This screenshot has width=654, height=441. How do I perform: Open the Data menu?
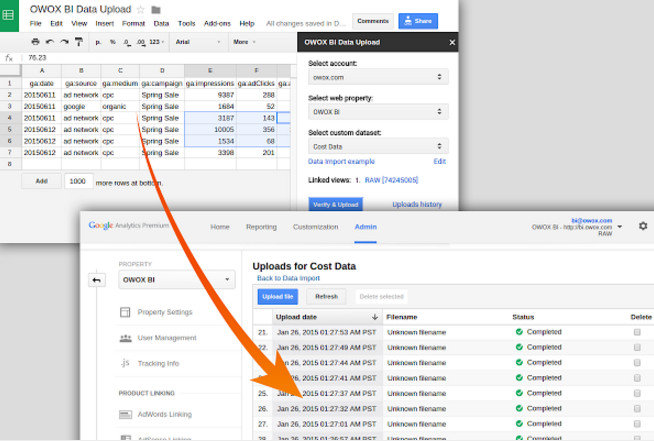pos(161,23)
